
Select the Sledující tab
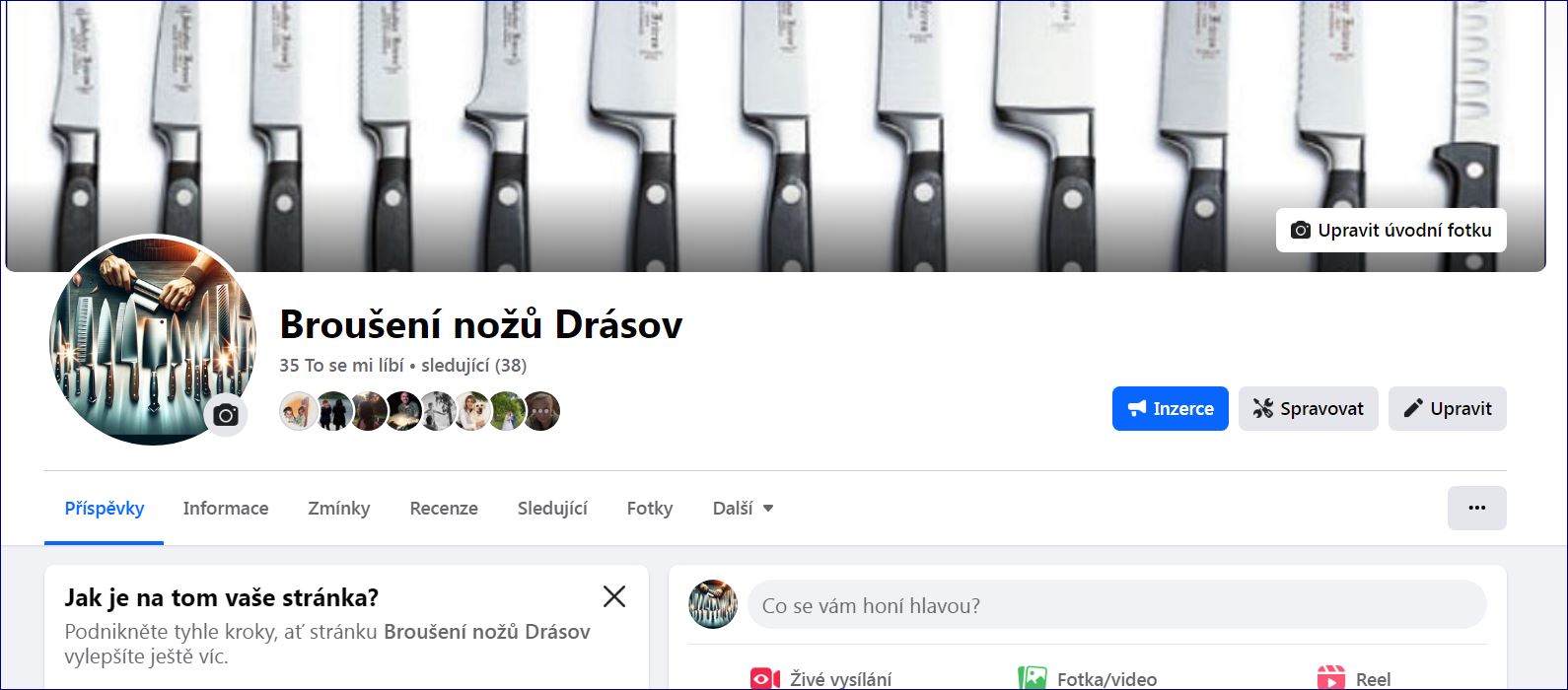pyautogui.click(x=552, y=509)
